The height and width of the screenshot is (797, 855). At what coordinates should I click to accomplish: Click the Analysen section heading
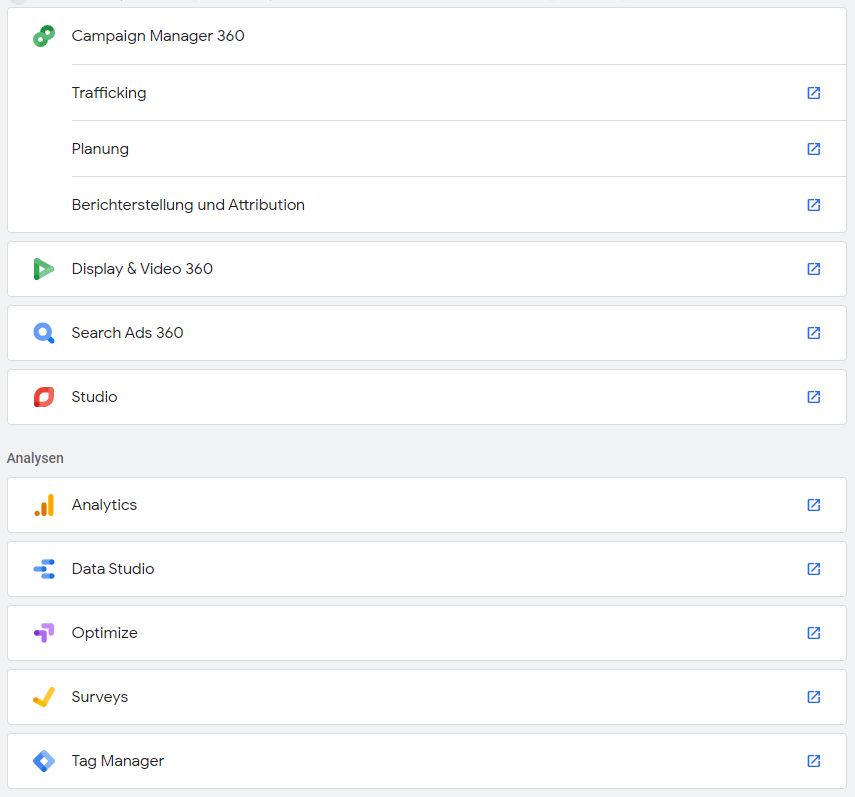click(35, 458)
